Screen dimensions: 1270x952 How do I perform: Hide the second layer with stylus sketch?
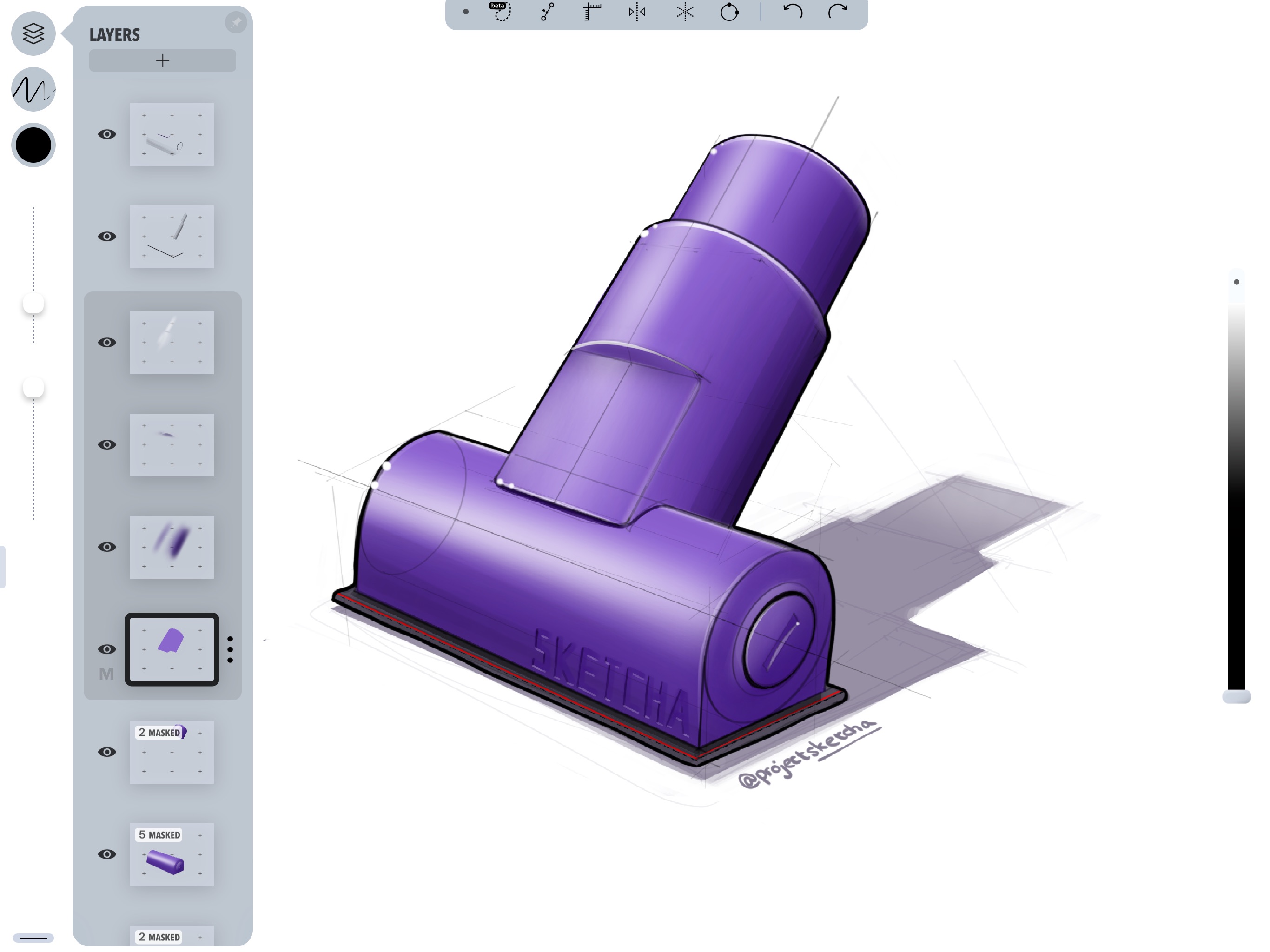pos(107,237)
